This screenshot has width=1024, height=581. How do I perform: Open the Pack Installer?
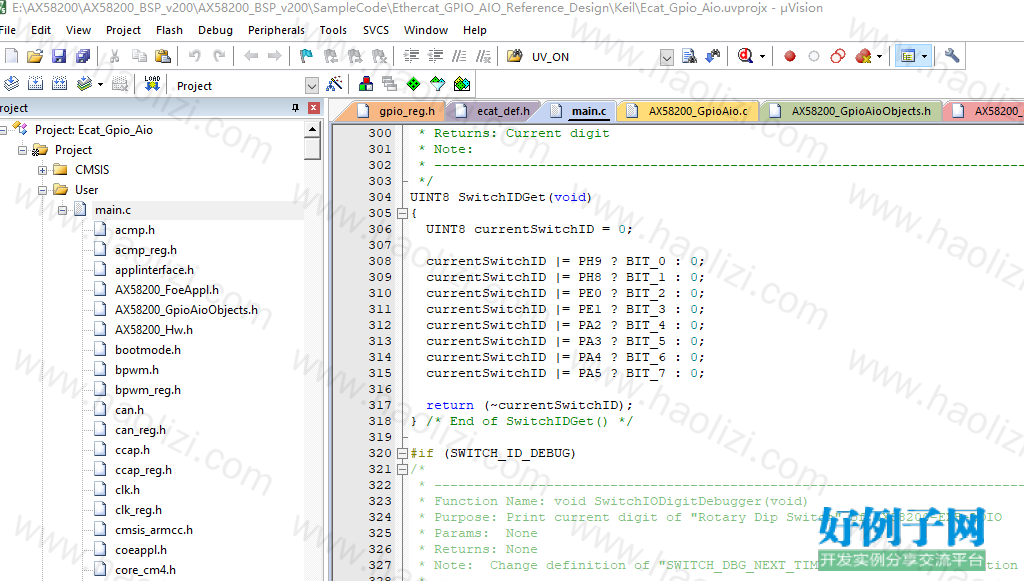click(462, 84)
